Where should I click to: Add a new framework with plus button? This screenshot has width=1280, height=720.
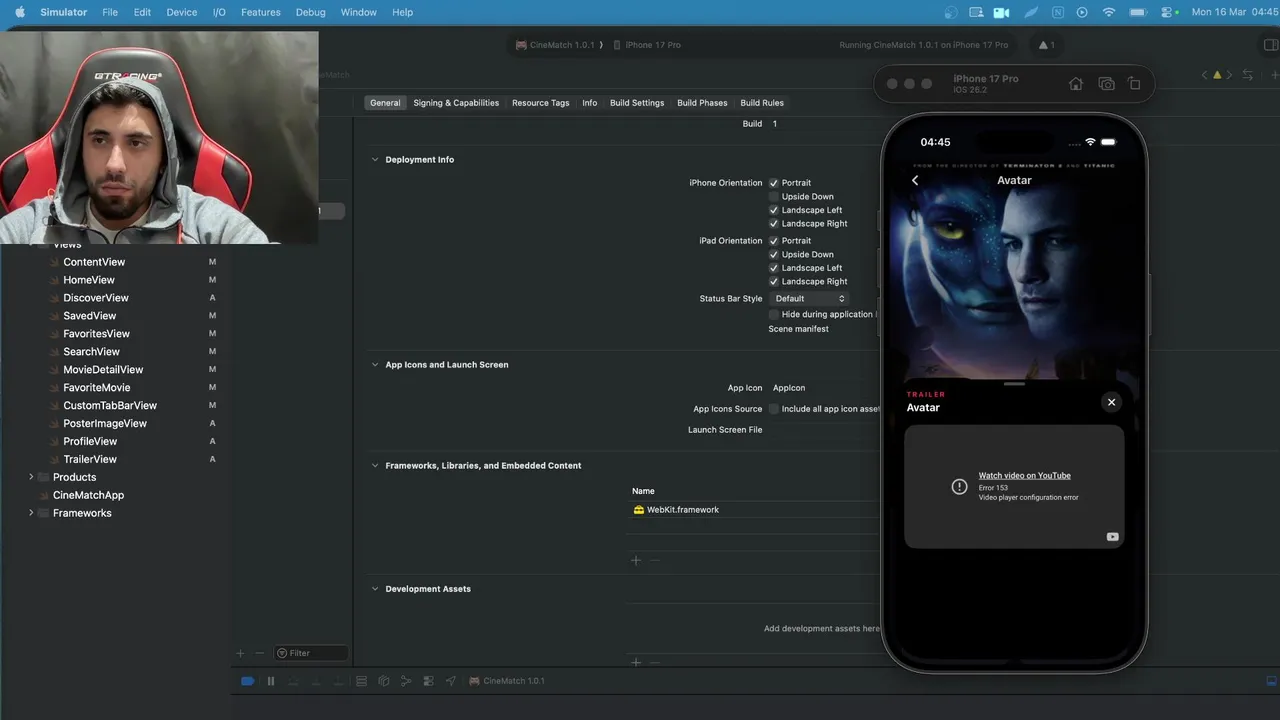coord(635,560)
